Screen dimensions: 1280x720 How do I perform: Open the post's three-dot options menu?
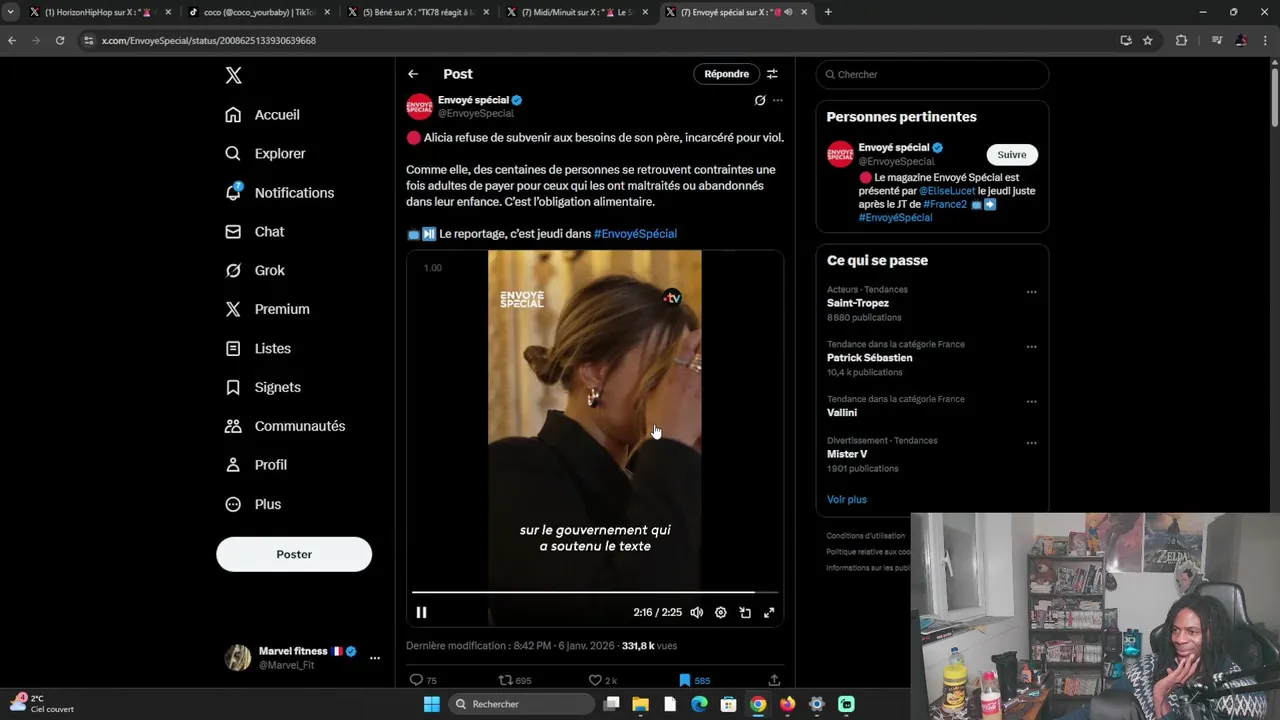coord(778,100)
